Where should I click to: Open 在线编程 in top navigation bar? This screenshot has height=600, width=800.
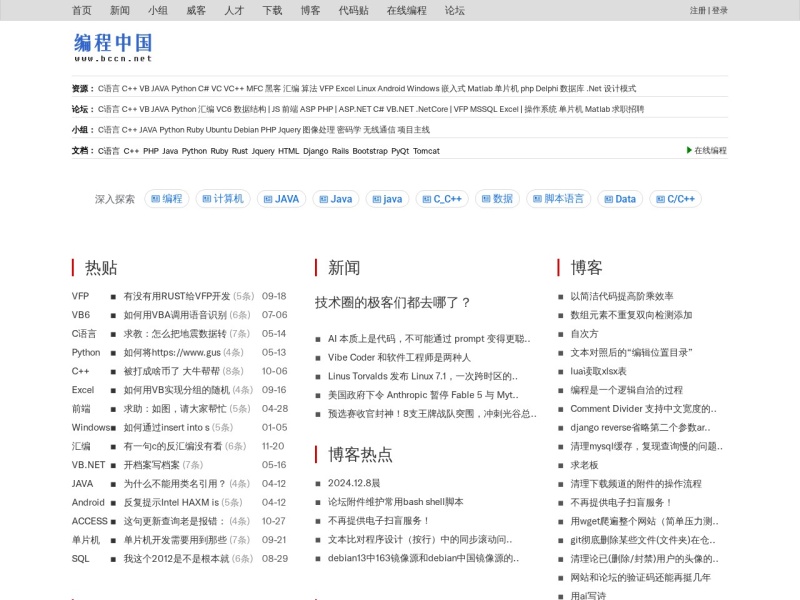click(x=407, y=10)
